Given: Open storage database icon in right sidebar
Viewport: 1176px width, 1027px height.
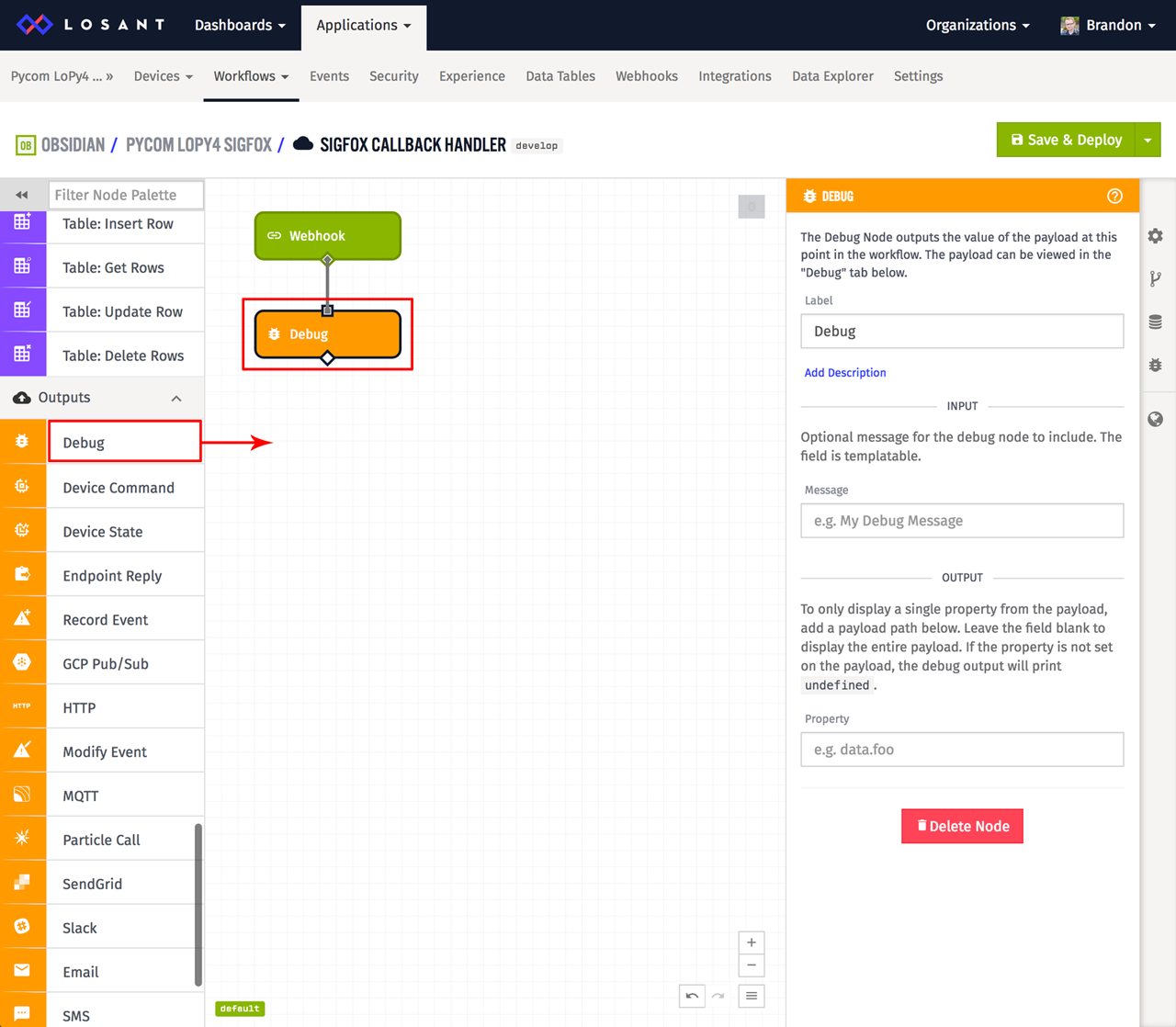Looking at the screenshot, I should (x=1156, y=322).
